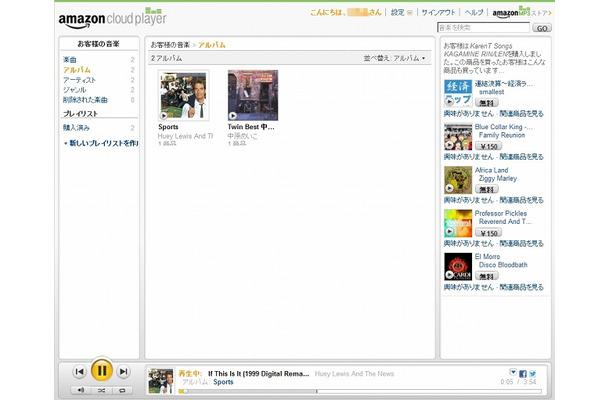Open the El Morro title link
The height and width of the screenshot is (400, 610).
487,256
